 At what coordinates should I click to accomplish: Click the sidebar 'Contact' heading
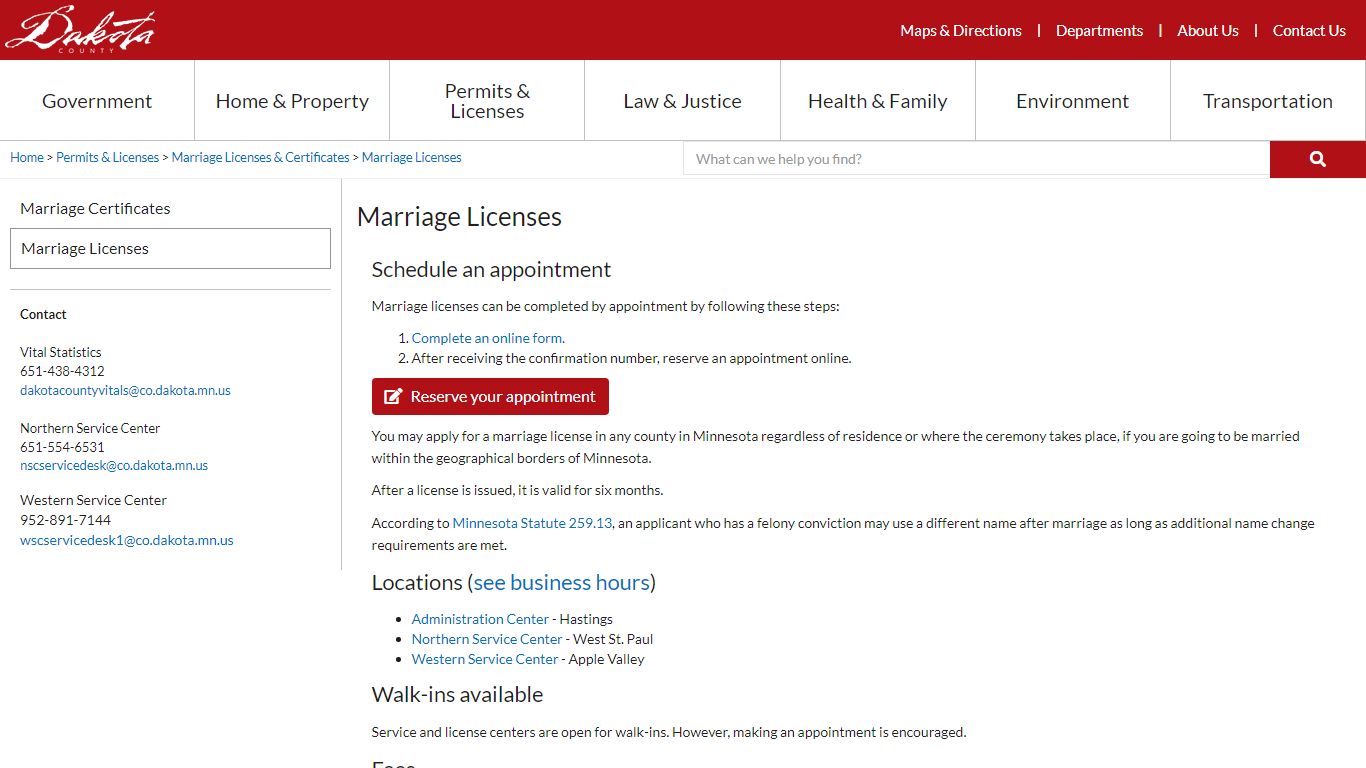pos(43,314)
